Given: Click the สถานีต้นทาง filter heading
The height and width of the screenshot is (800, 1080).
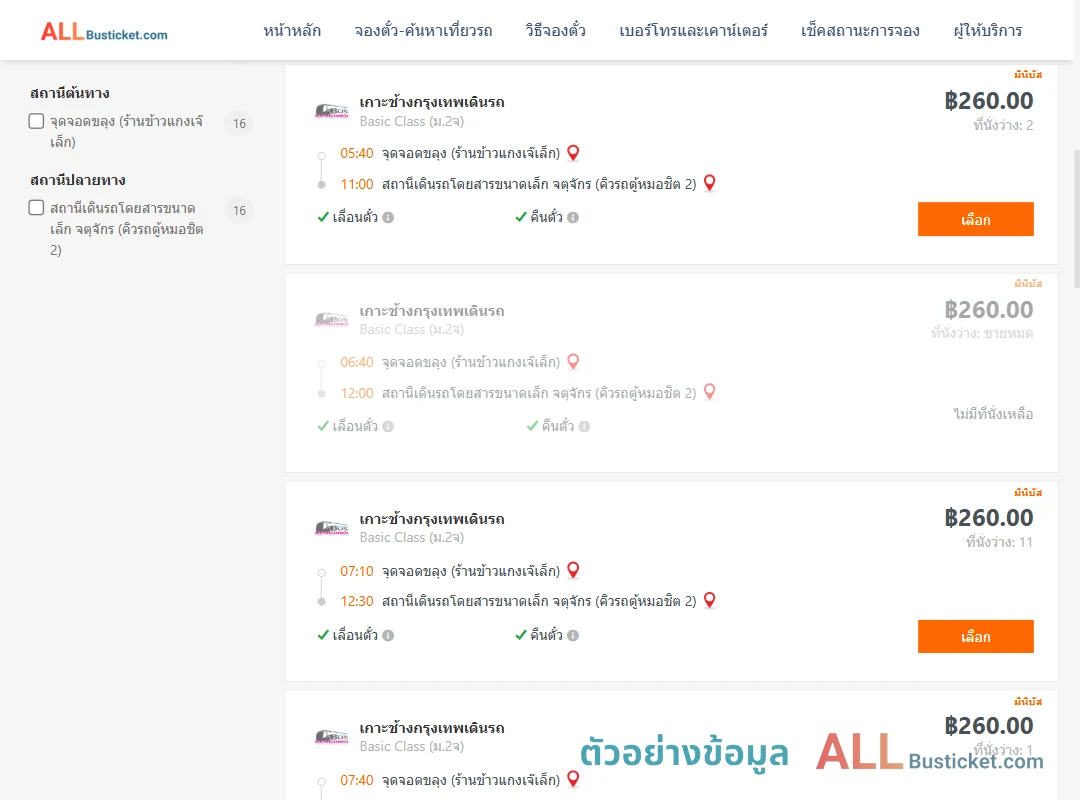Looking at the screenshot, I should point(70,93).
